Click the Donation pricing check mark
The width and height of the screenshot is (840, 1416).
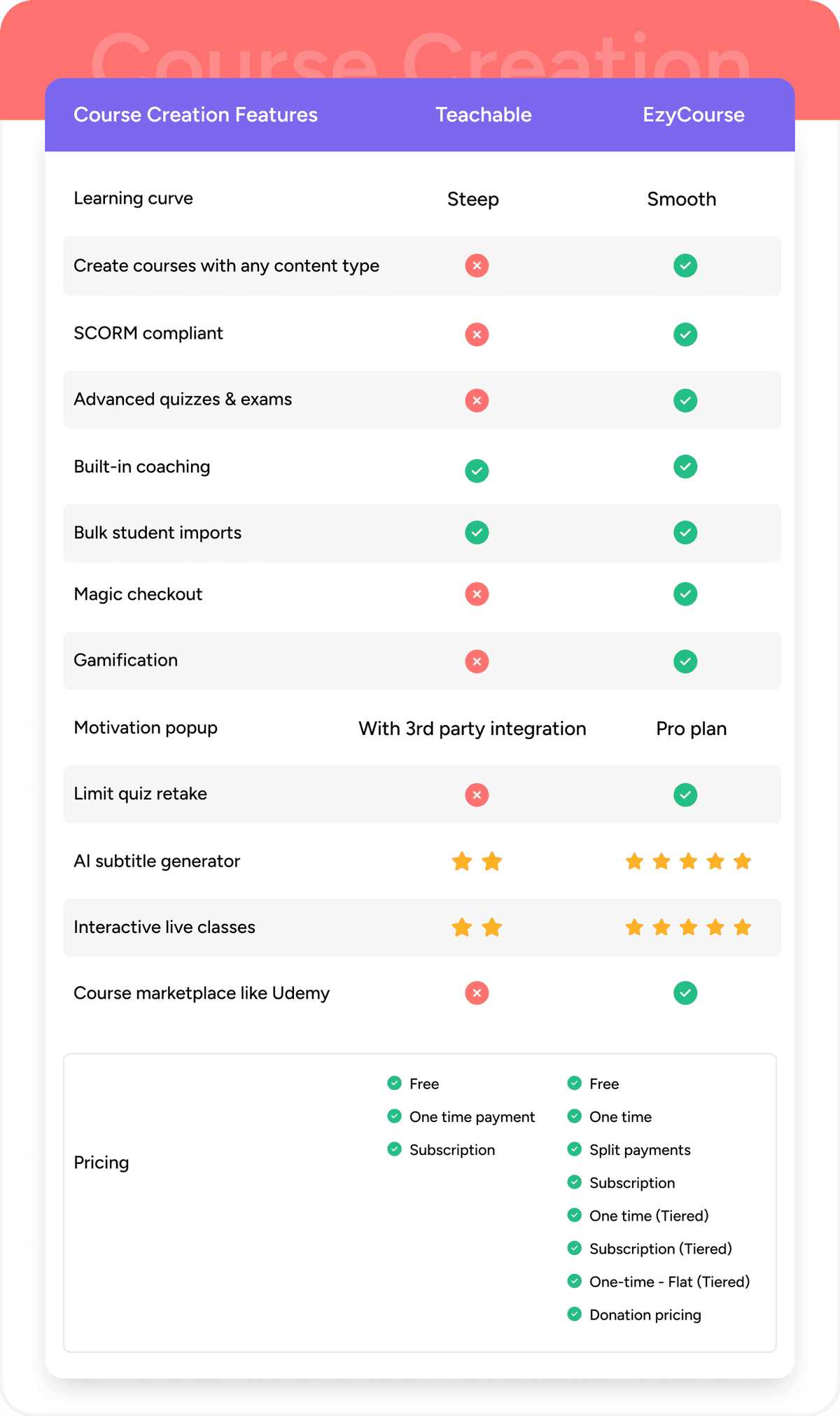pyautogui.click(x=575, y=1314)
